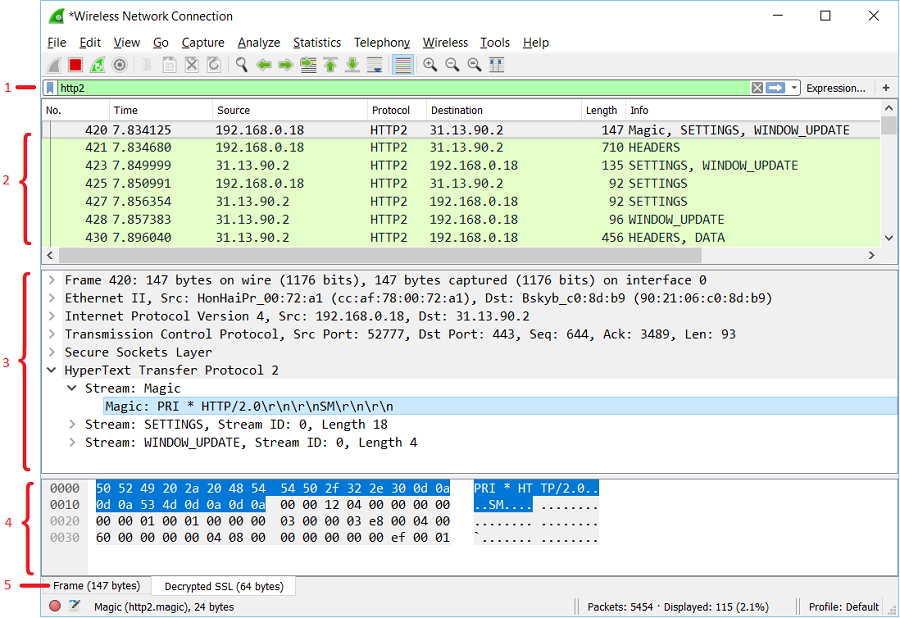Open the Expression builder

click(836, 87)
